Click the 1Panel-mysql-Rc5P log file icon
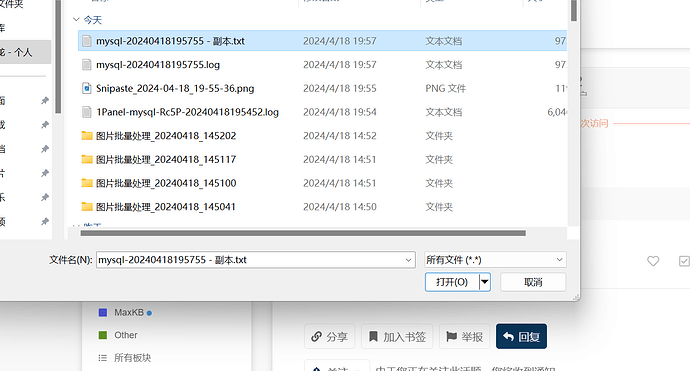690x371 pixels. tap(87, 112)
